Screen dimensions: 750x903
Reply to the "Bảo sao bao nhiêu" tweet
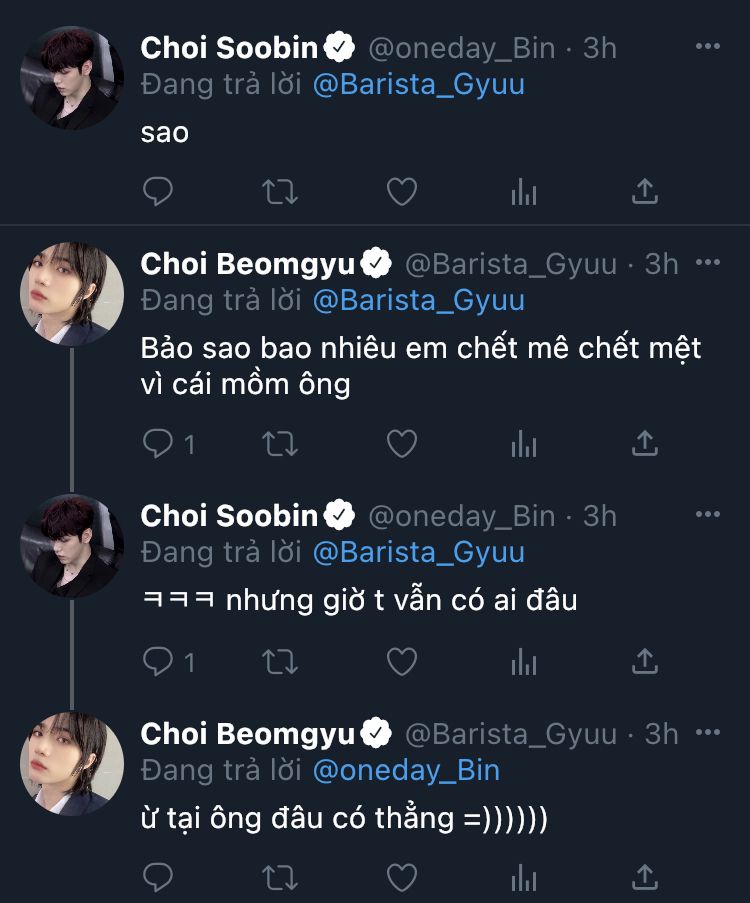[x=158, y=443]
